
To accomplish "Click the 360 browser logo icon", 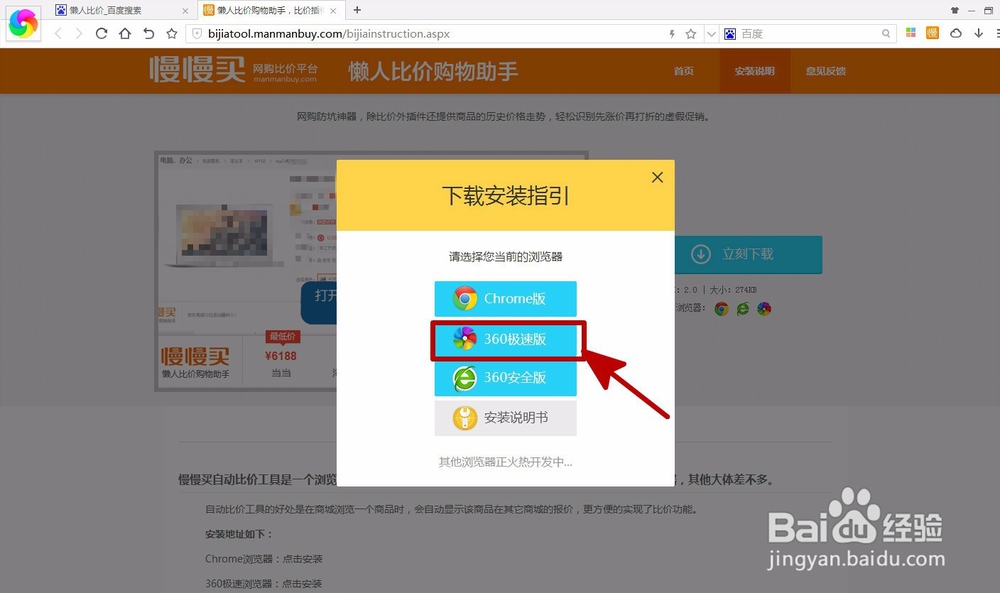I will (x=23, y=24).
